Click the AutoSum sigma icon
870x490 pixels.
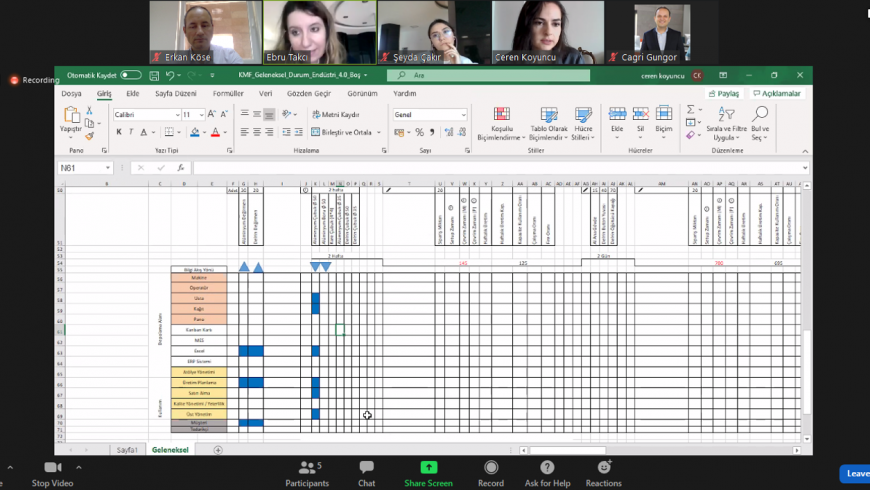pyautogui.click(x=691, y=109)
